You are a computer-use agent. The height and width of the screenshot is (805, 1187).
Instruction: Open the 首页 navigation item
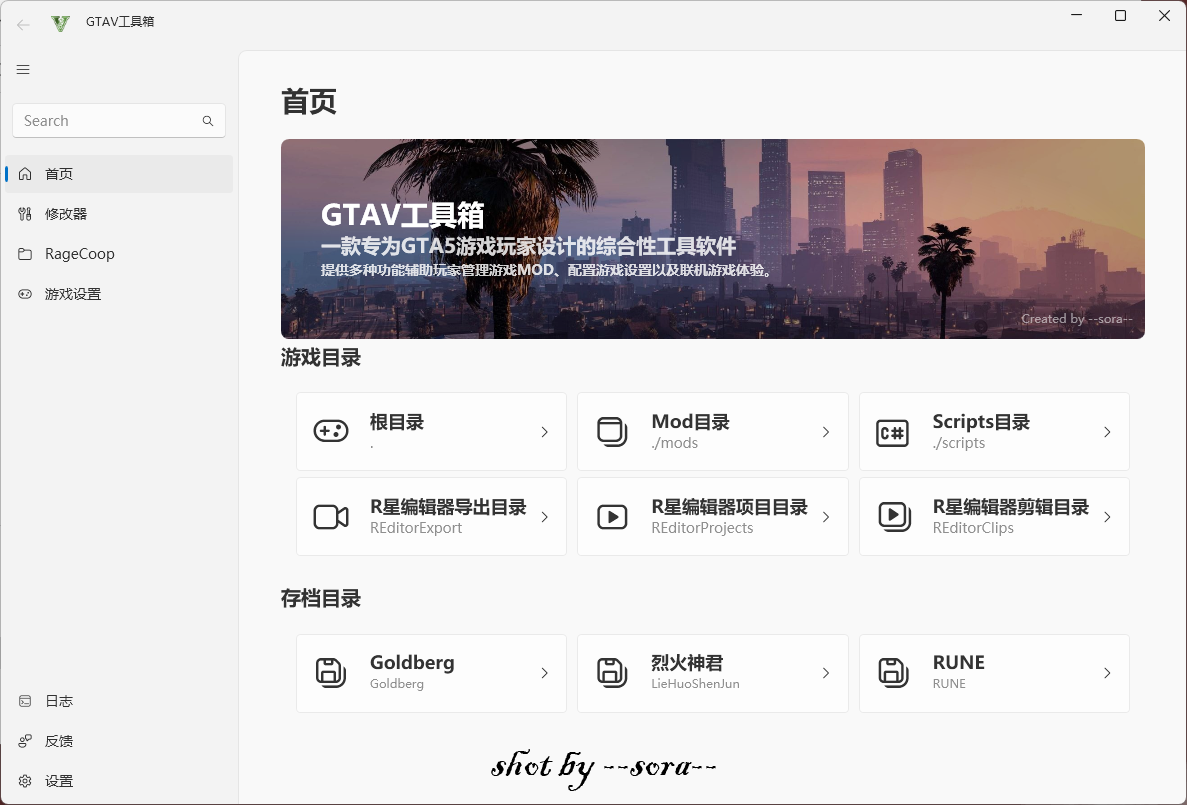click(119, 174)
